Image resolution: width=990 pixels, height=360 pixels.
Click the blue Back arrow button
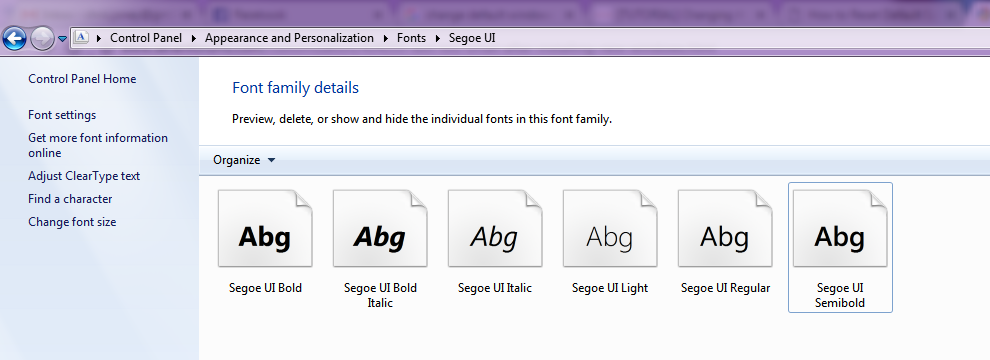tap(15, 39)
